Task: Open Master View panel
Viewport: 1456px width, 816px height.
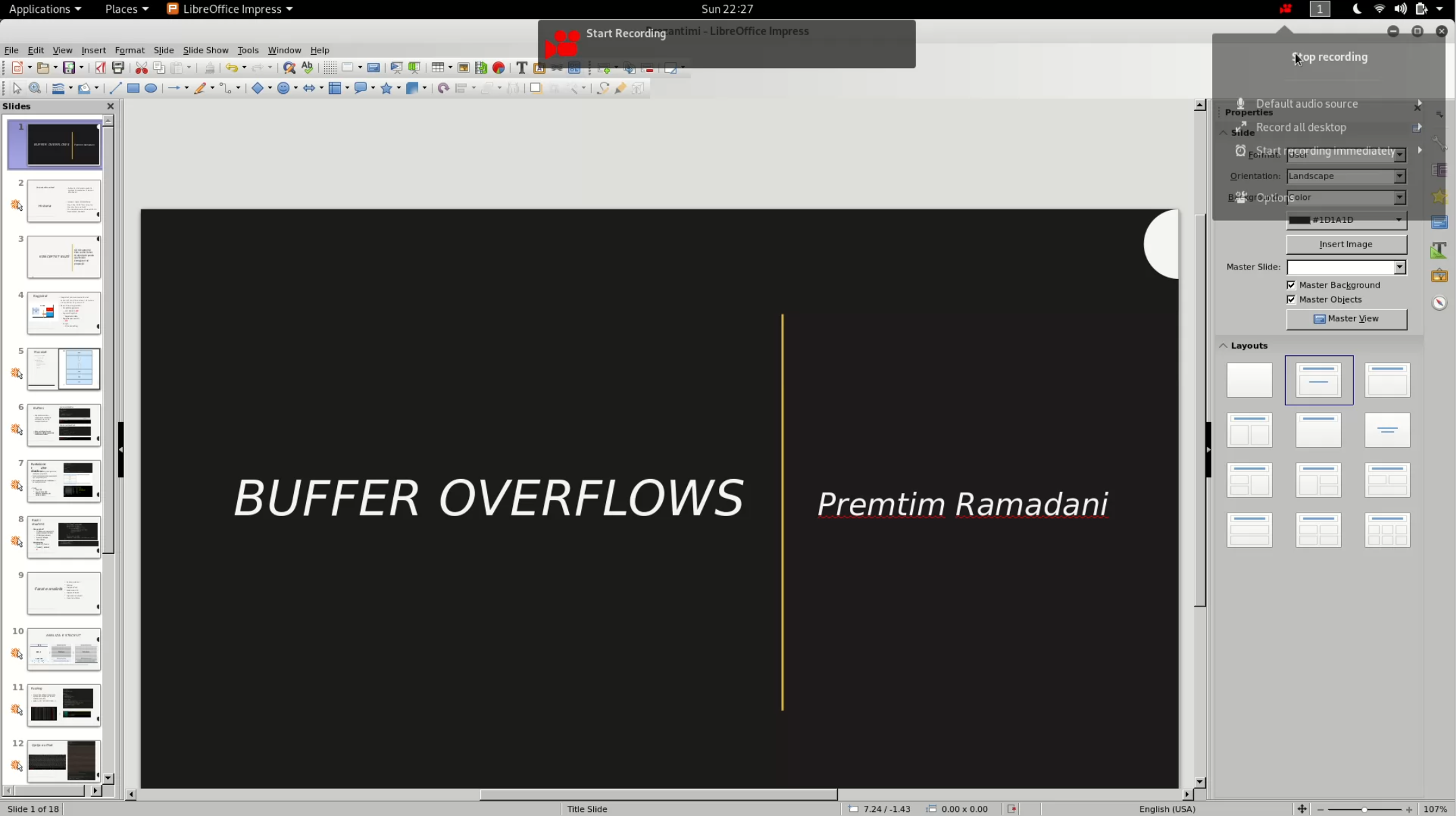Action: pos(1346,318)
